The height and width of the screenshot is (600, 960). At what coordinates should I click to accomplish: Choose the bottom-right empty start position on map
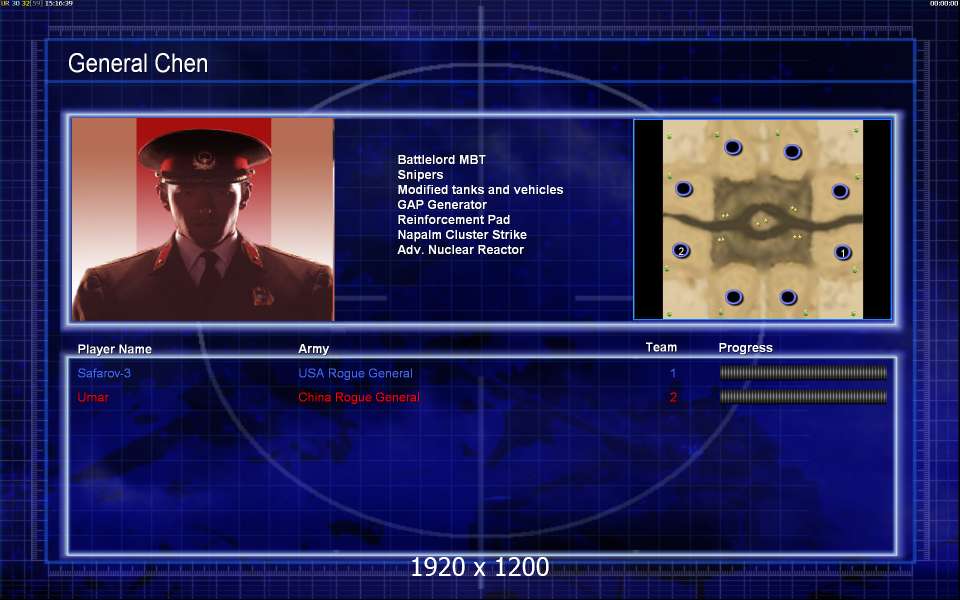coord(788,298)
